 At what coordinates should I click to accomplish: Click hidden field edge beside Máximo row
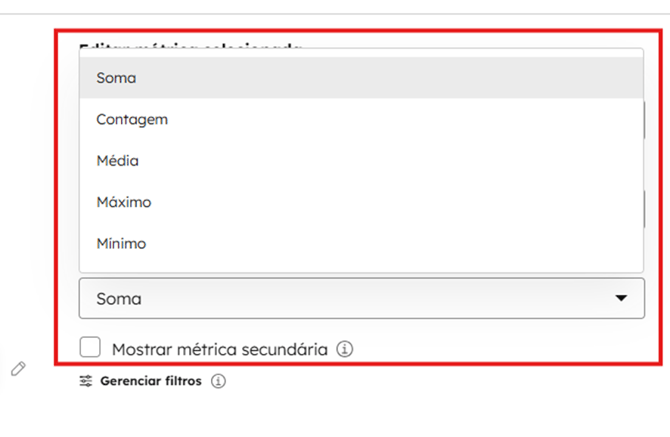[644, 209]
